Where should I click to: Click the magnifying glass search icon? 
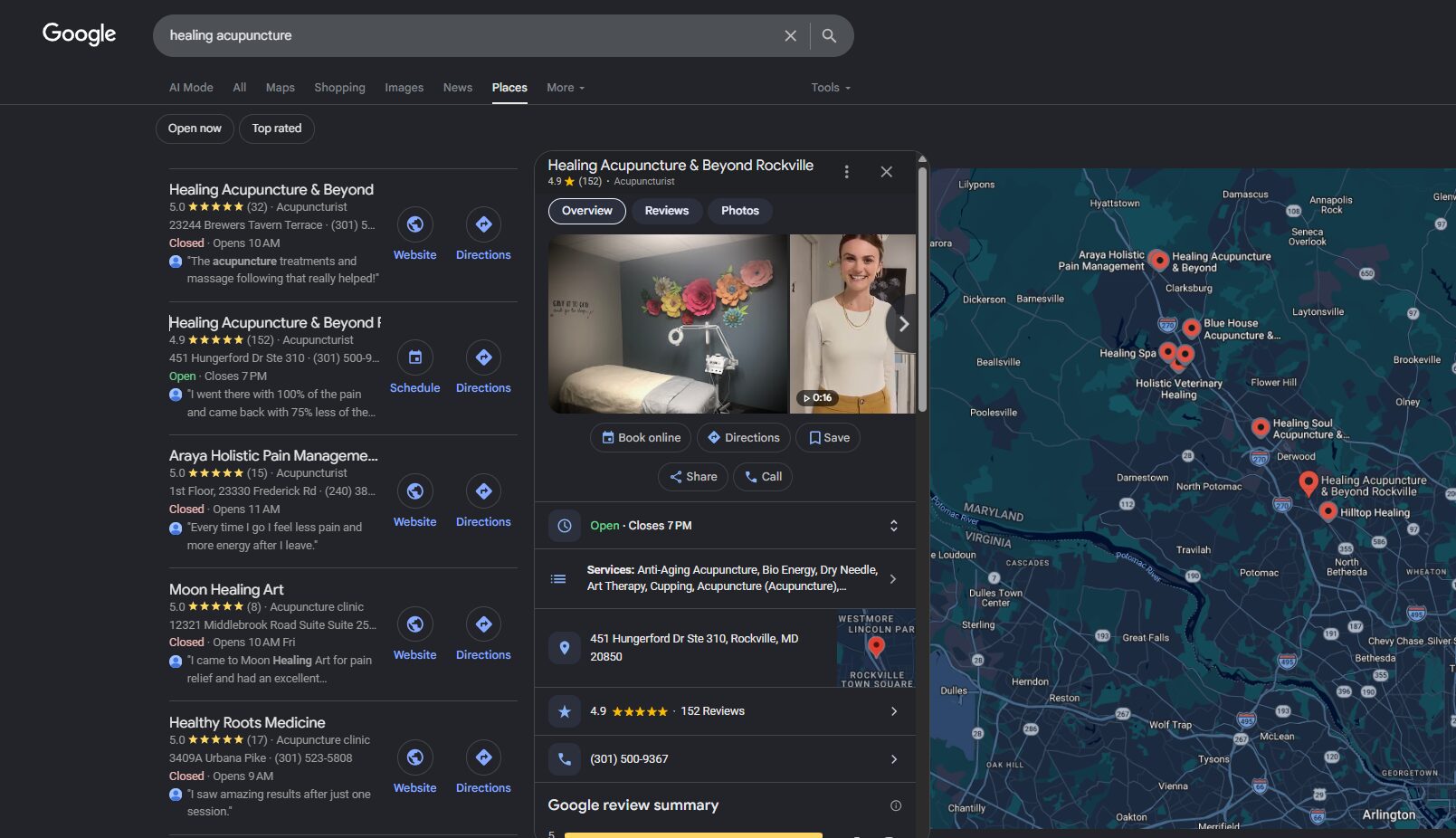[x=829, y=35]
